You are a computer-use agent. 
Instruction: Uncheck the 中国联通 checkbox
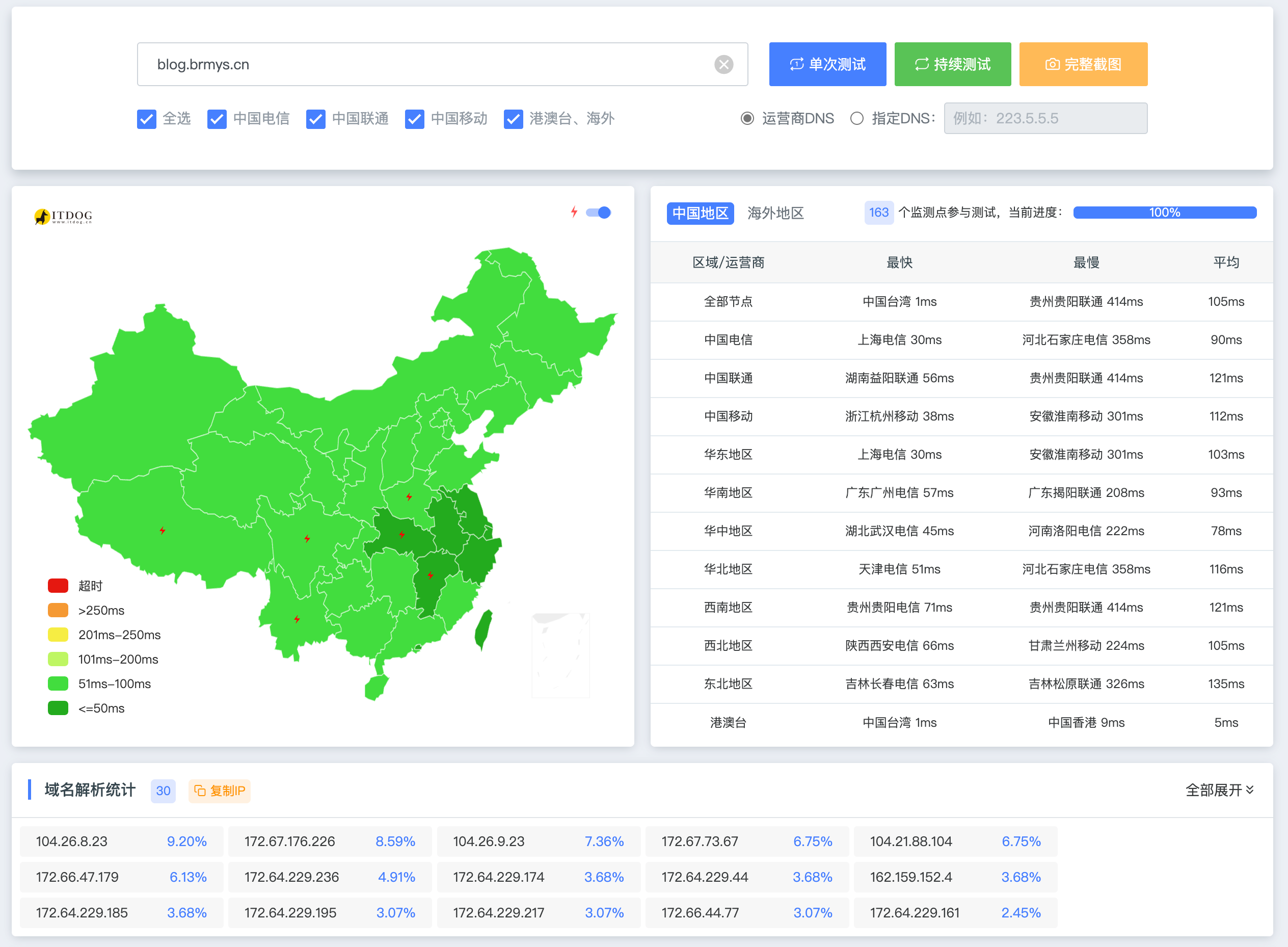pos(316,119)
